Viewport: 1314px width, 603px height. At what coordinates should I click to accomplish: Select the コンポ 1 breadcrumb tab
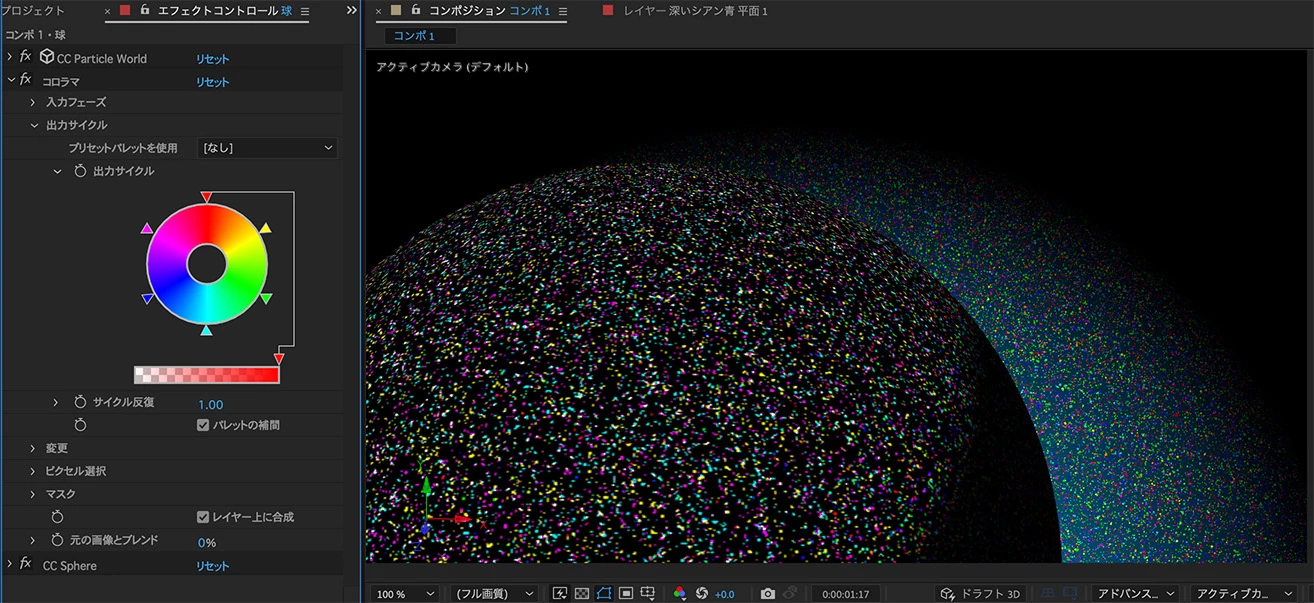coord(420,36)
